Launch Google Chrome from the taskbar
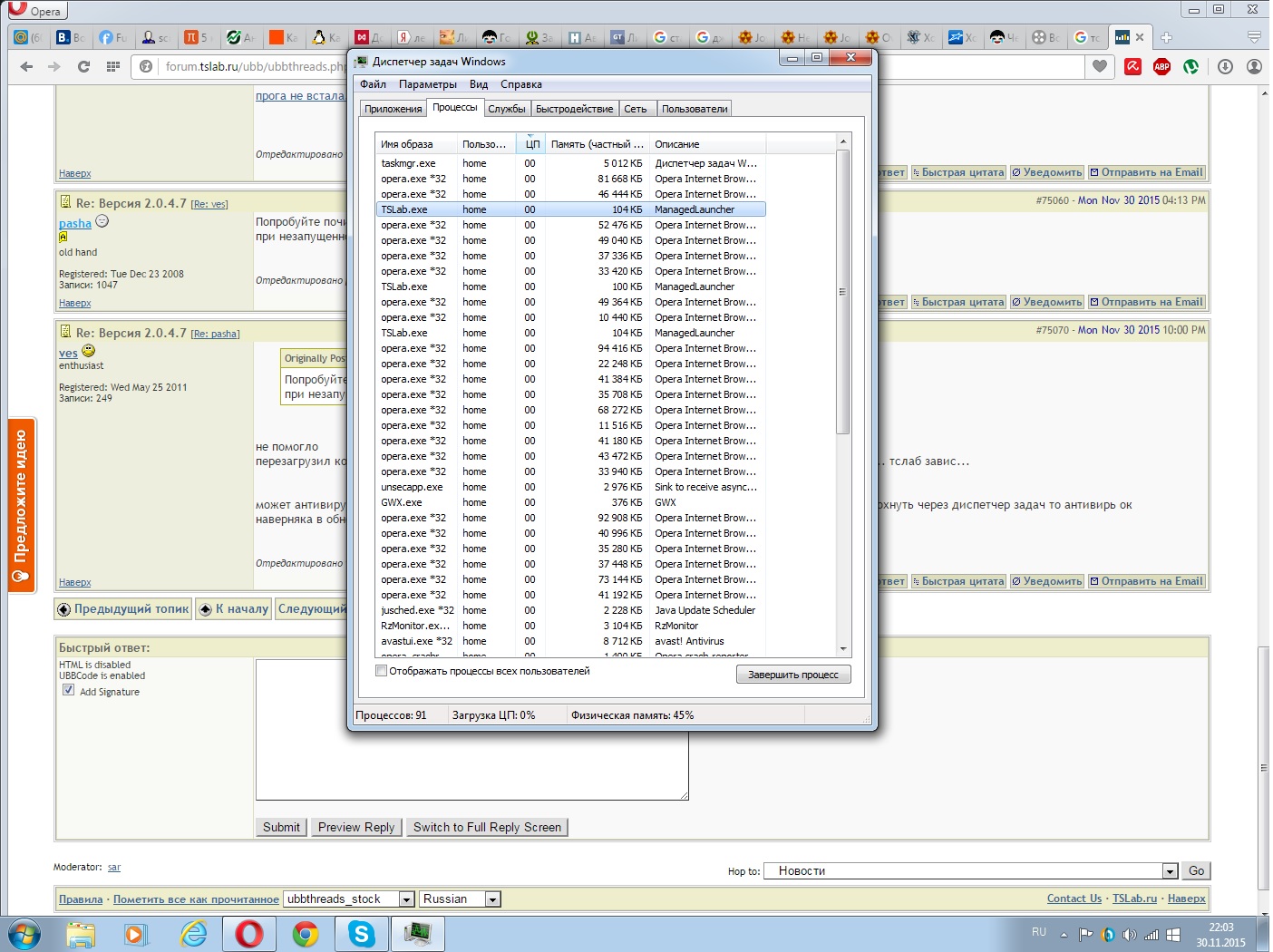This screenshot has width=1273, height=952. [306, 933]
